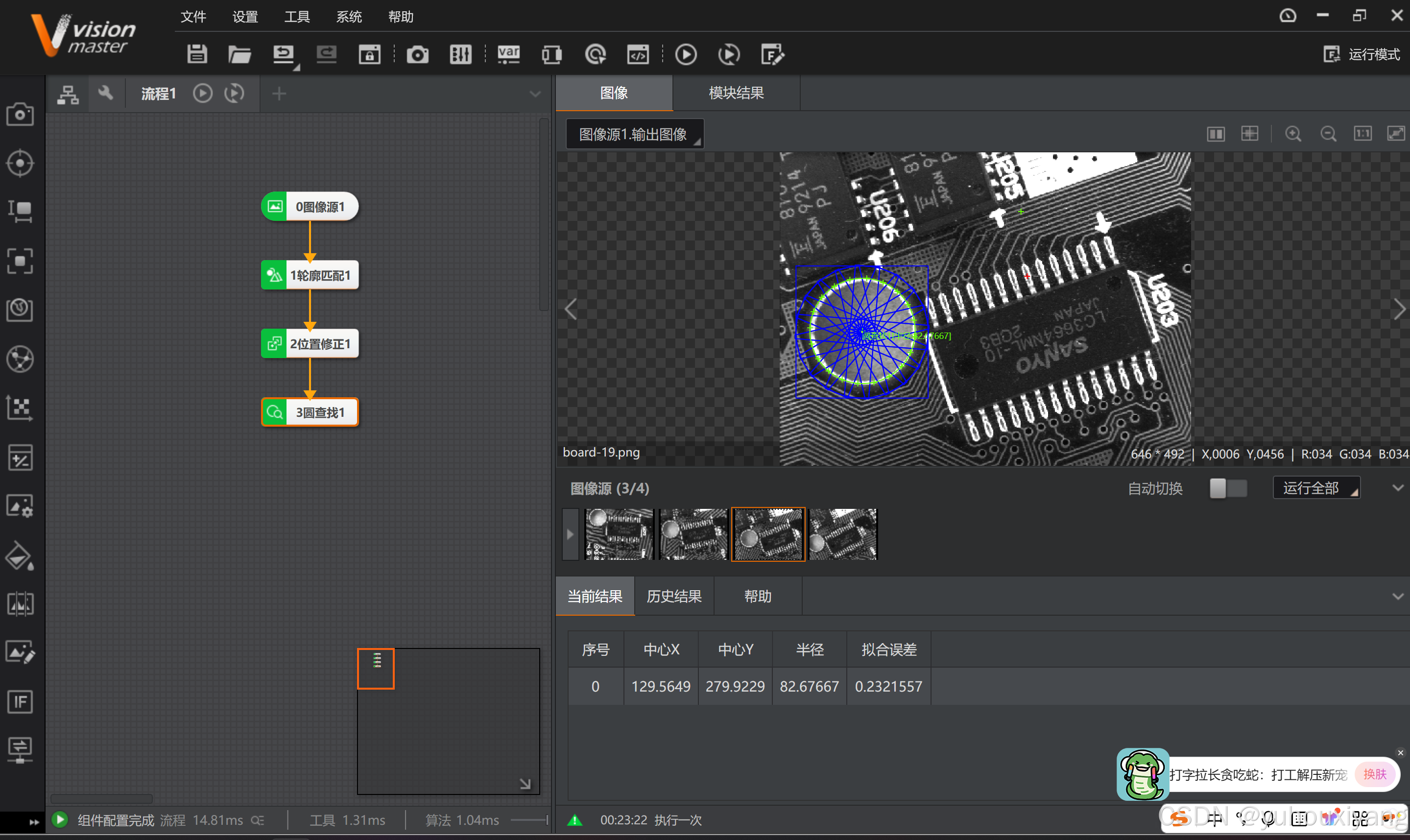The image size is (1410, 840).
Task: Open the IF logic tools sidebar icon
Action: coord(20,702)
